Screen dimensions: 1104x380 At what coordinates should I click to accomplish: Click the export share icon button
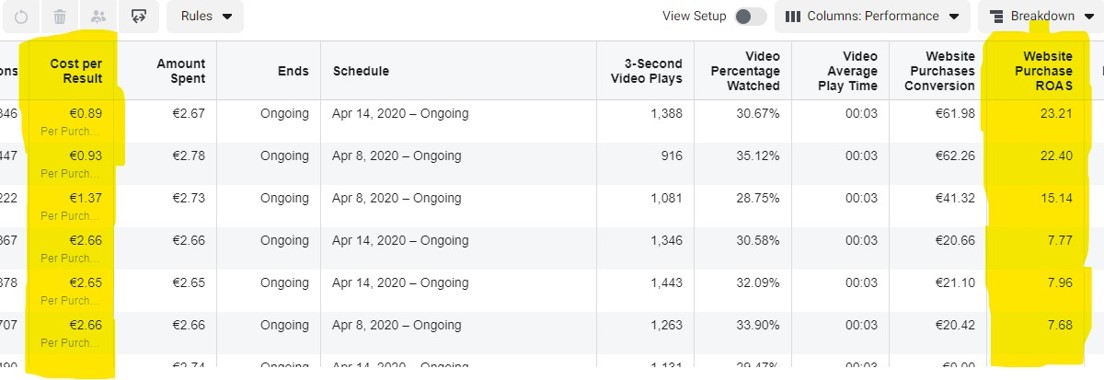click(x=139, y=16)
